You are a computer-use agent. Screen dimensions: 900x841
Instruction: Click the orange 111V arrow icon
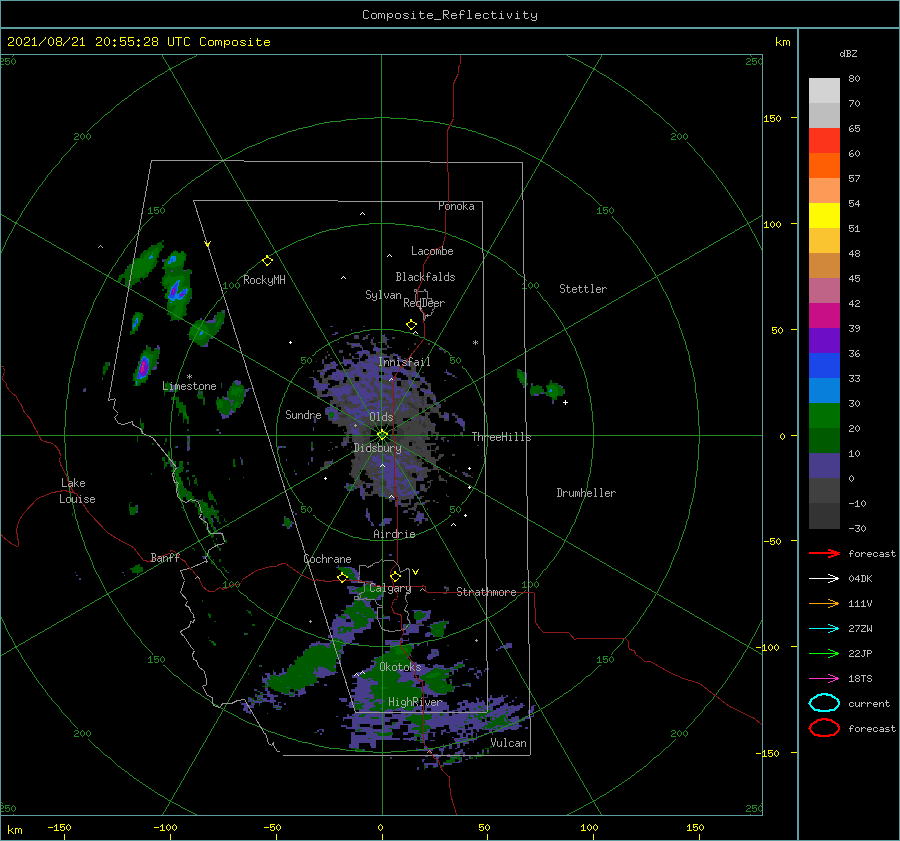click(x=824, y=603)
